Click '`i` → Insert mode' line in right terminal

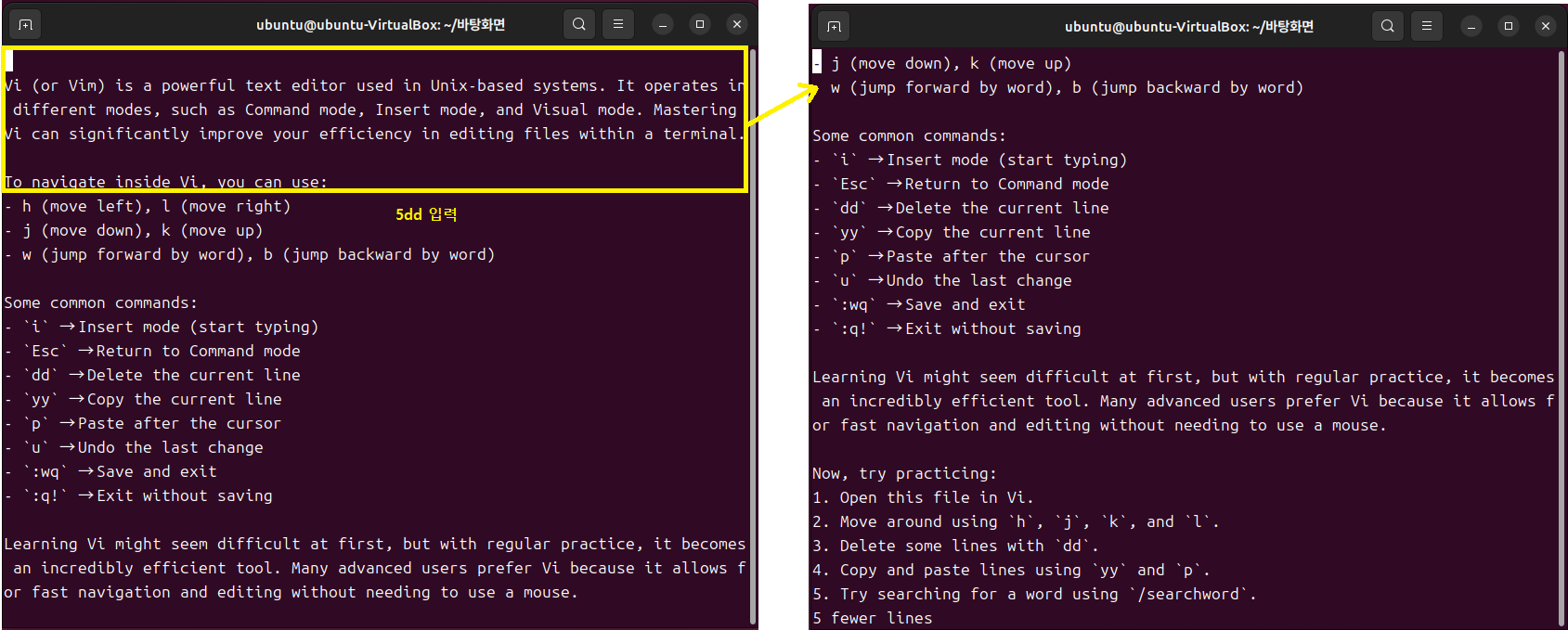coord(970,160)
